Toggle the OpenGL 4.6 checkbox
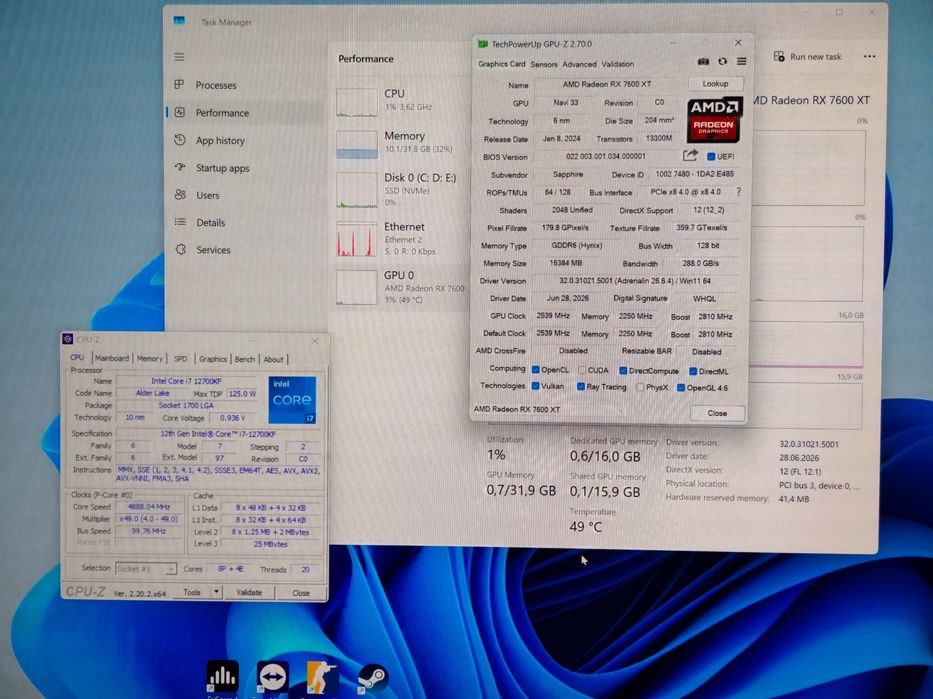This screenshot has width=933, height=699. [681, 388]
